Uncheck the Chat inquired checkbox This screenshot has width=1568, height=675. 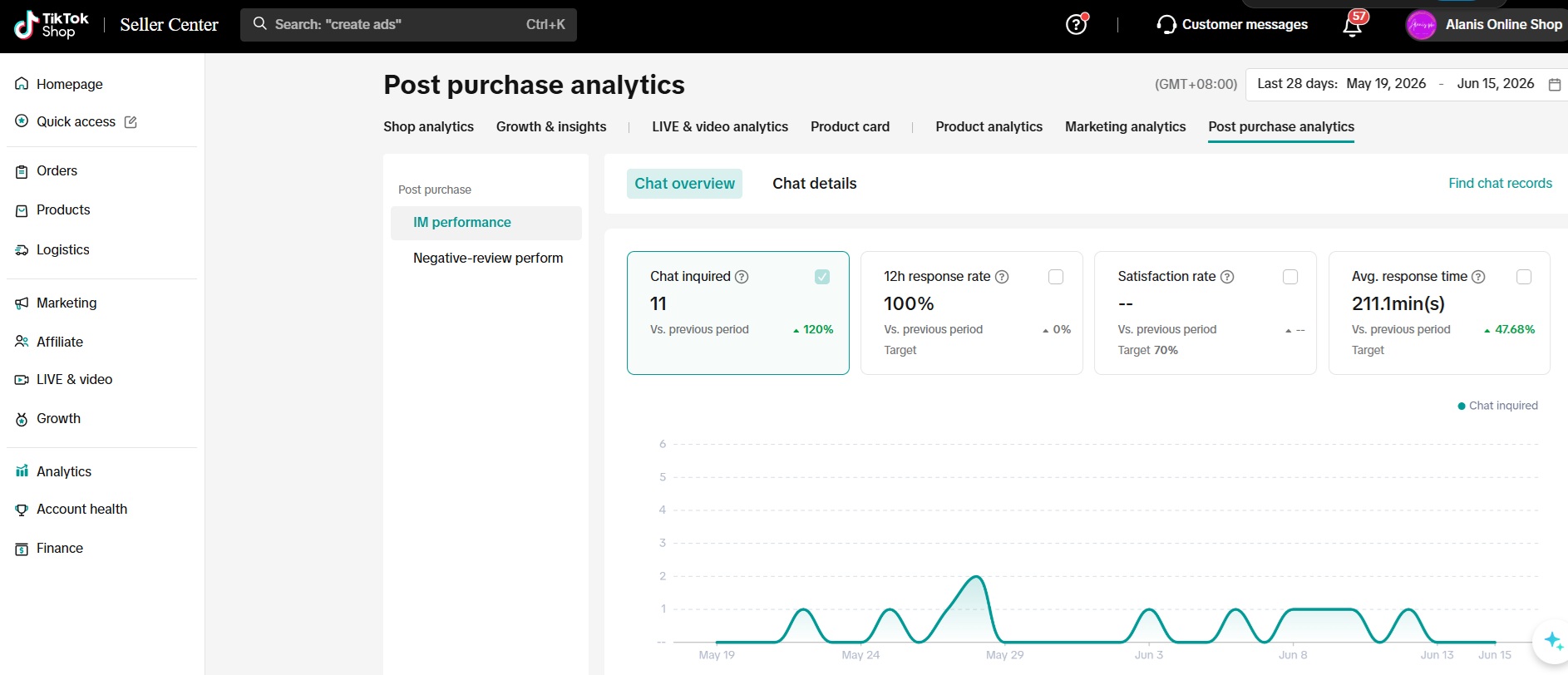(x=822, y=277)
